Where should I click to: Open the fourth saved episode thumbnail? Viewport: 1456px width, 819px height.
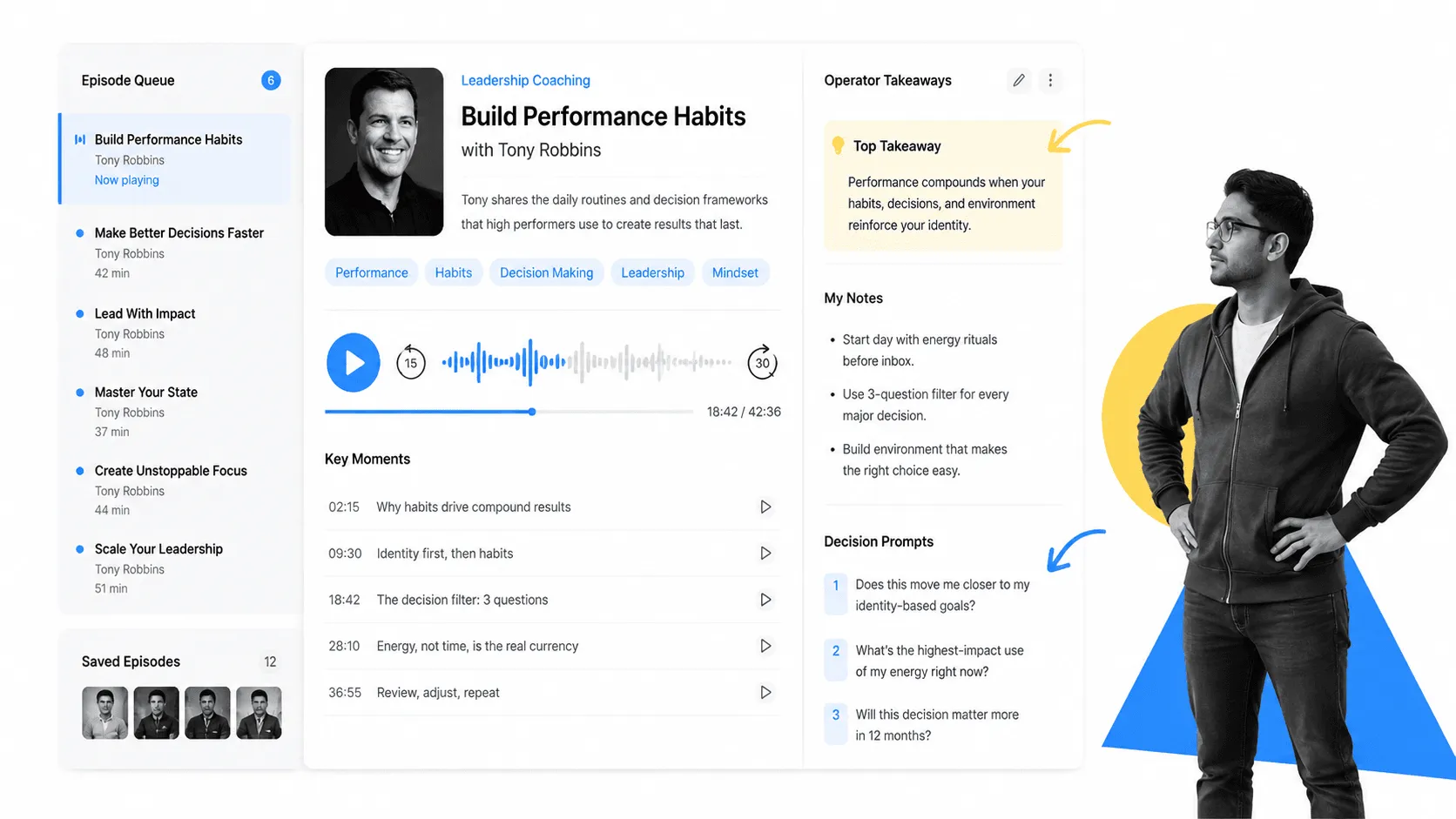[260, 713]
